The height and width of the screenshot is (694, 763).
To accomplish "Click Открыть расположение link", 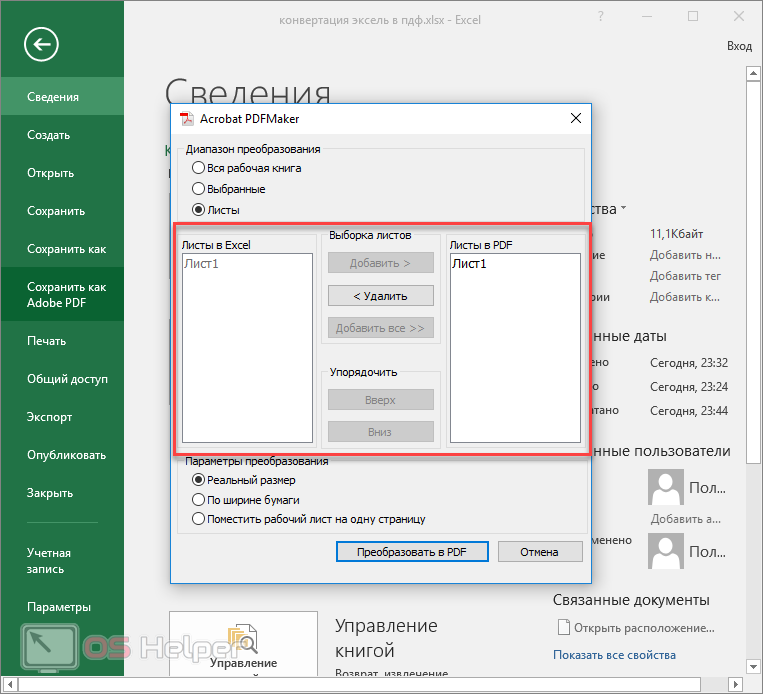I will [644, 627].
